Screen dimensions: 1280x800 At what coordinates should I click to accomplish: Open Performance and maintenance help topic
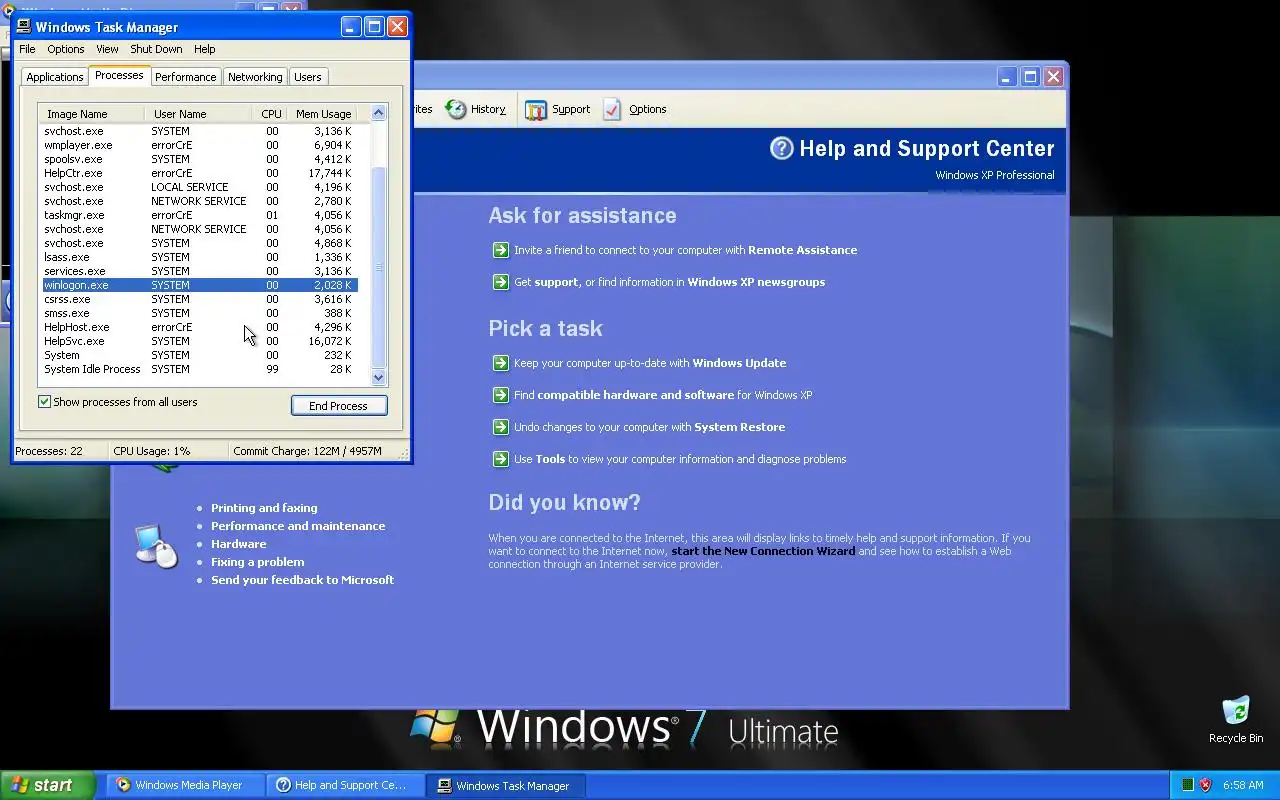[x=298, y=526]
